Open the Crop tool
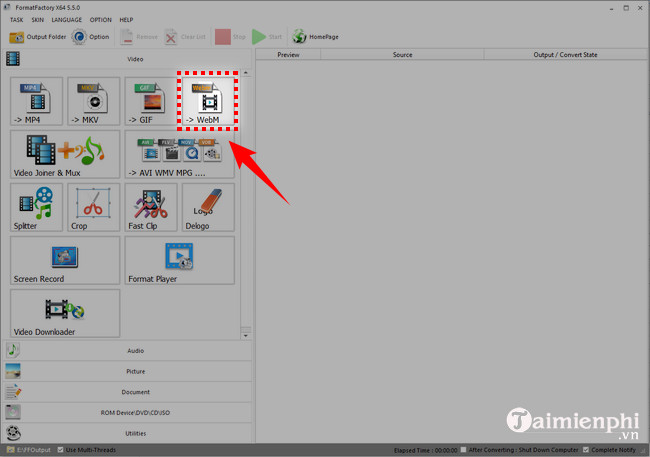The width and height of the screenshot is (650, 457). (x=94, y=207)
